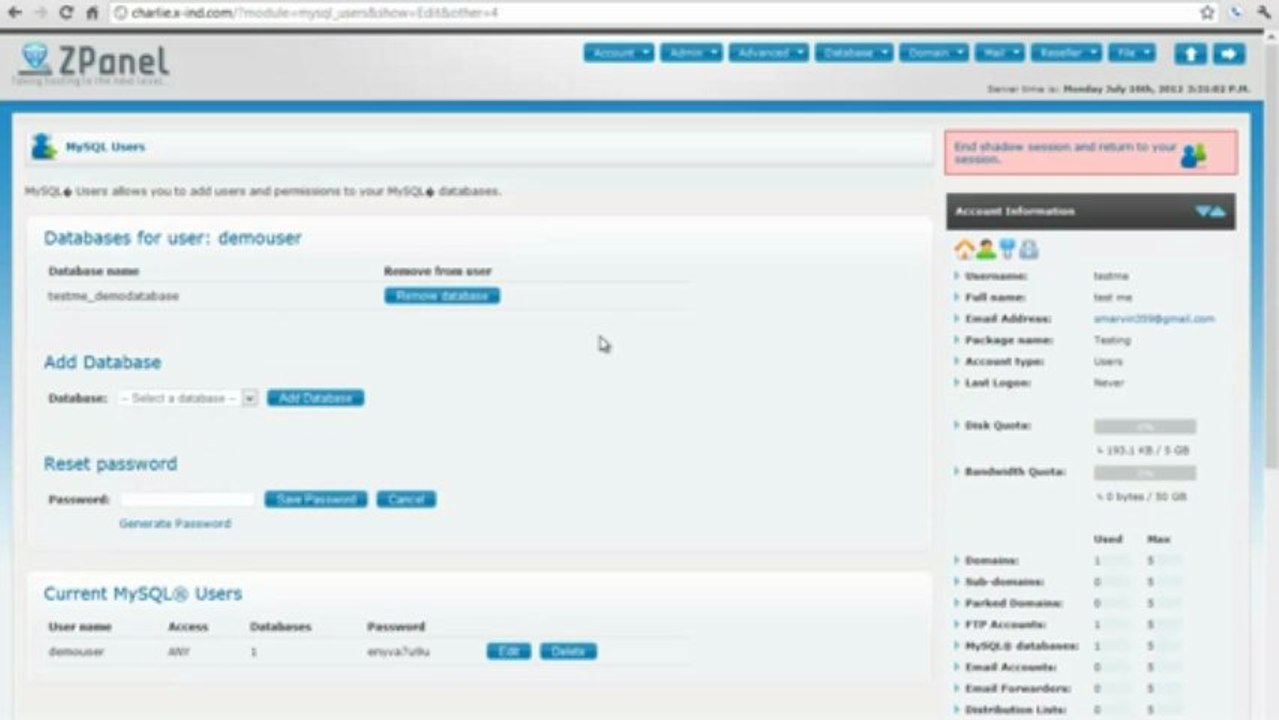Click the up arrow header button

(1190, 54)
